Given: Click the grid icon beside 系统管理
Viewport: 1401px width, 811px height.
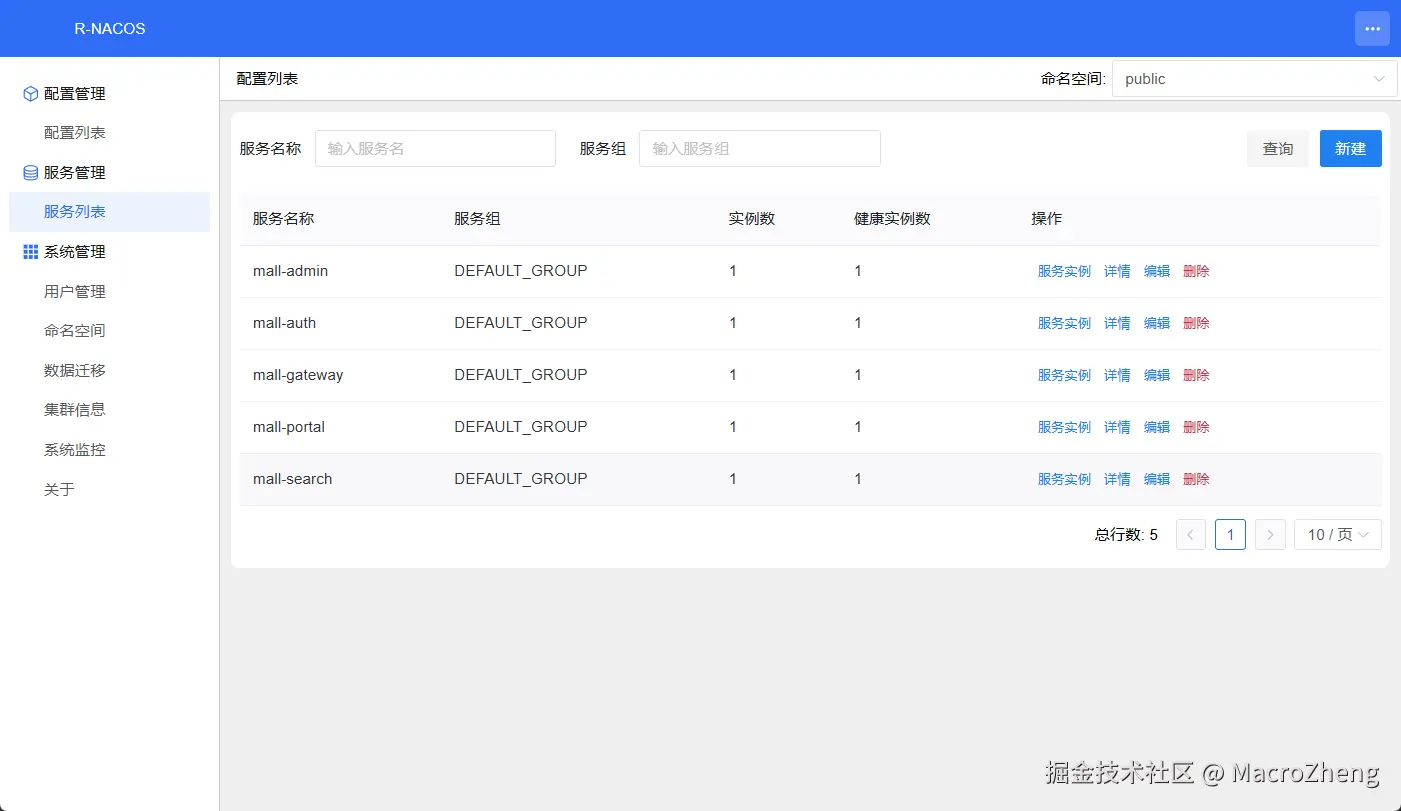Looking at the screenshot, I should coord(30,252).
